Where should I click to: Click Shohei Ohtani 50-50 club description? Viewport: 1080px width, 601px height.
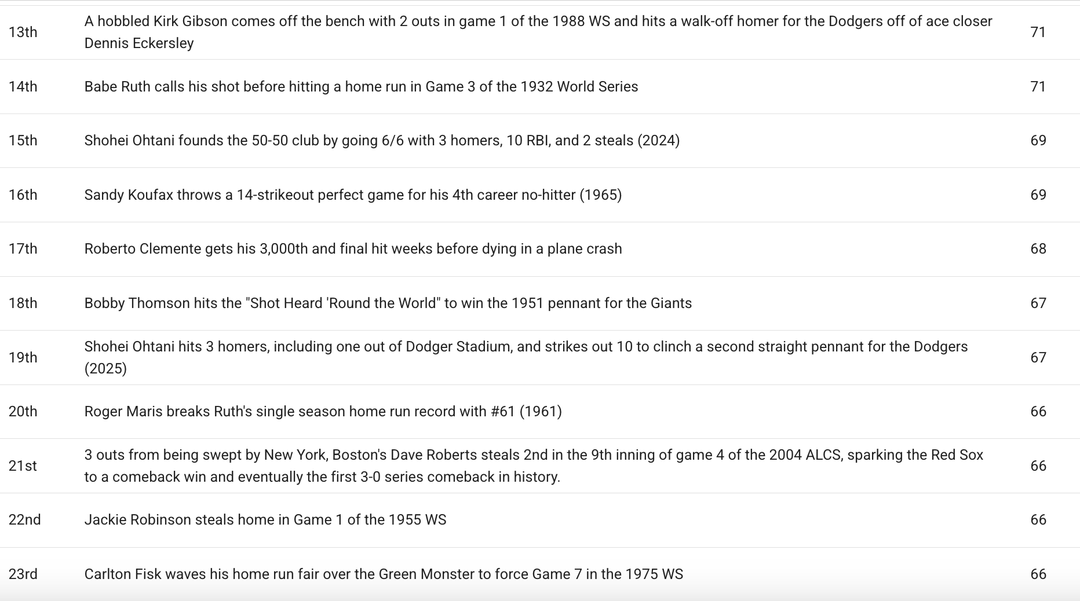point(382,141)
